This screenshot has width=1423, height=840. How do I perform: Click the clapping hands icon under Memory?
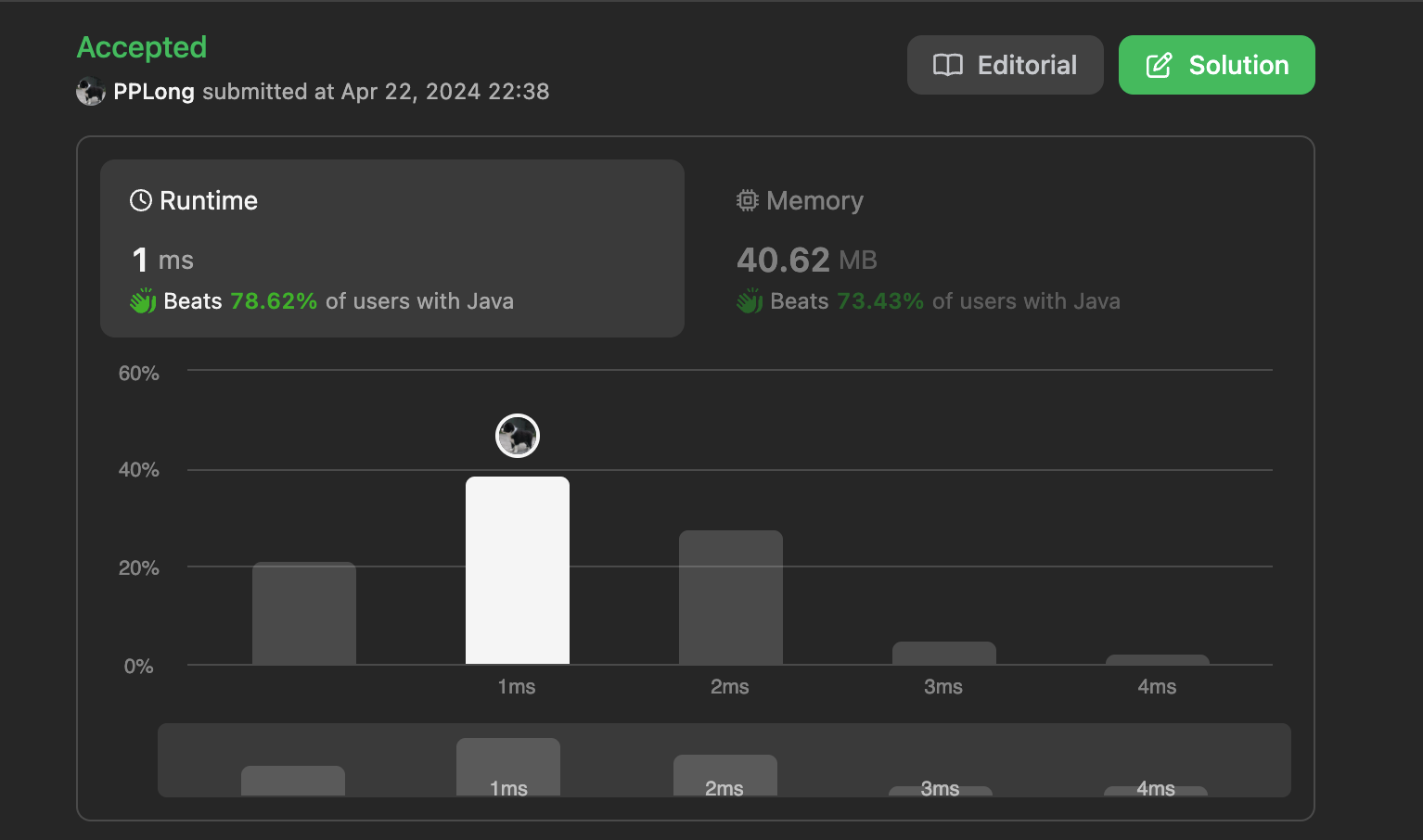tap(750, 300)
